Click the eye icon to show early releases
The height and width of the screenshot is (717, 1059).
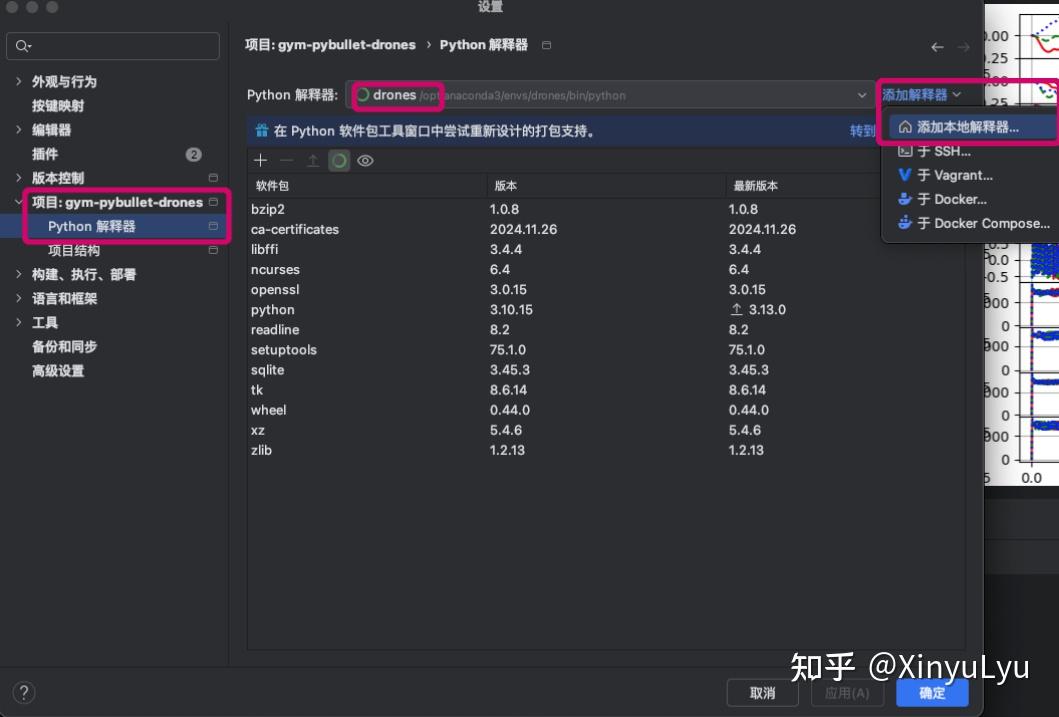[365, 160]
